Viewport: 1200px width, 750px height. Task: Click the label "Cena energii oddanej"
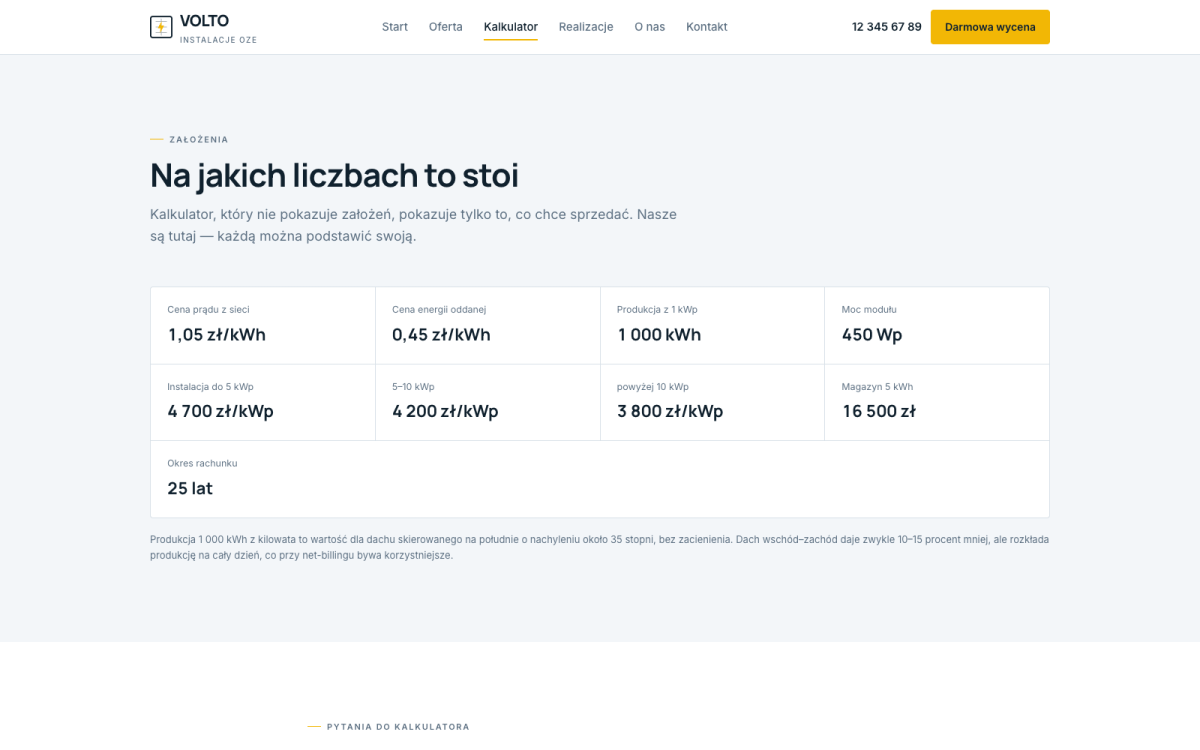coord(439,310)
